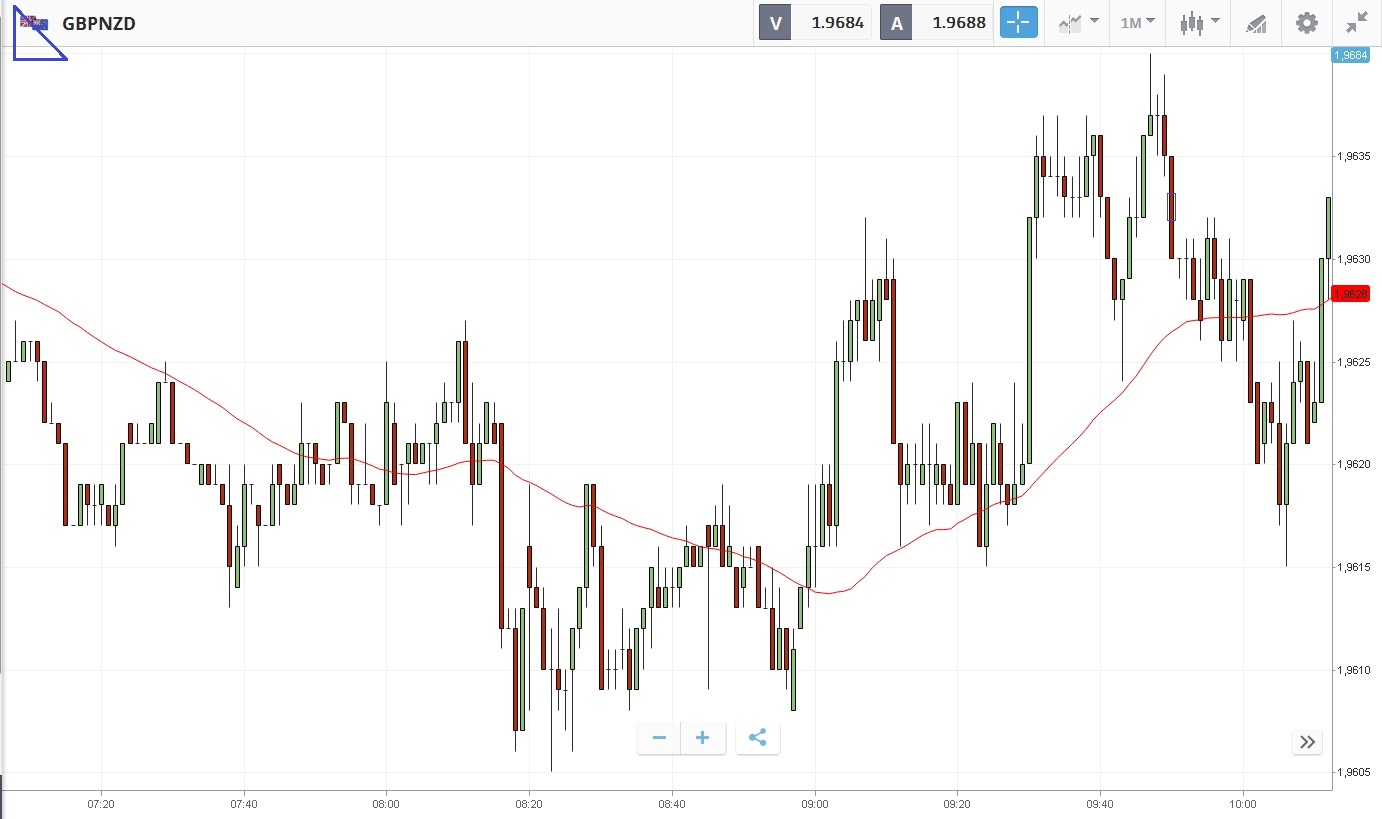This screenshot has width=1382, height=819.
Task: Open the drawing tools pencil icon
Action: (x=1256, y=23)
